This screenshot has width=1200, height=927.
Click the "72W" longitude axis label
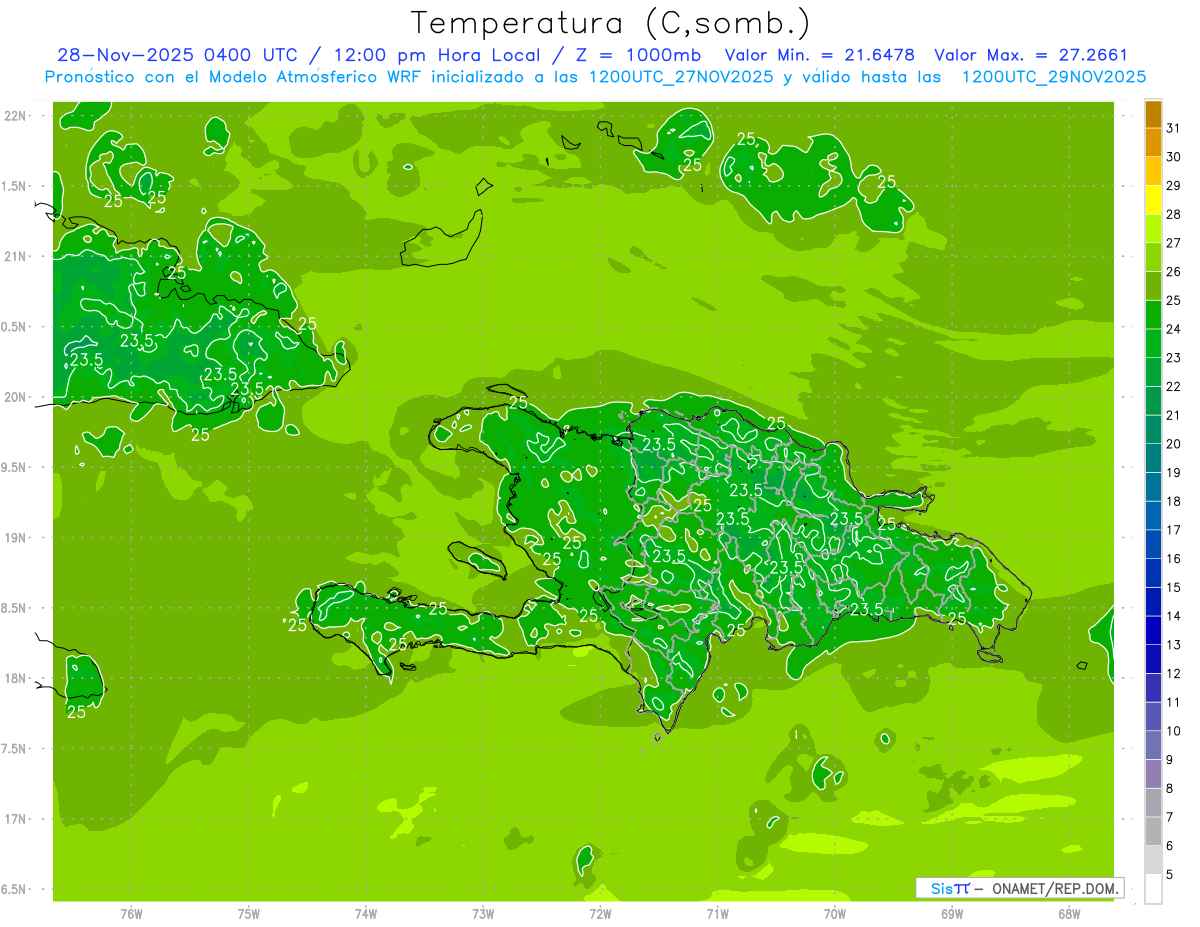(600, 914)
